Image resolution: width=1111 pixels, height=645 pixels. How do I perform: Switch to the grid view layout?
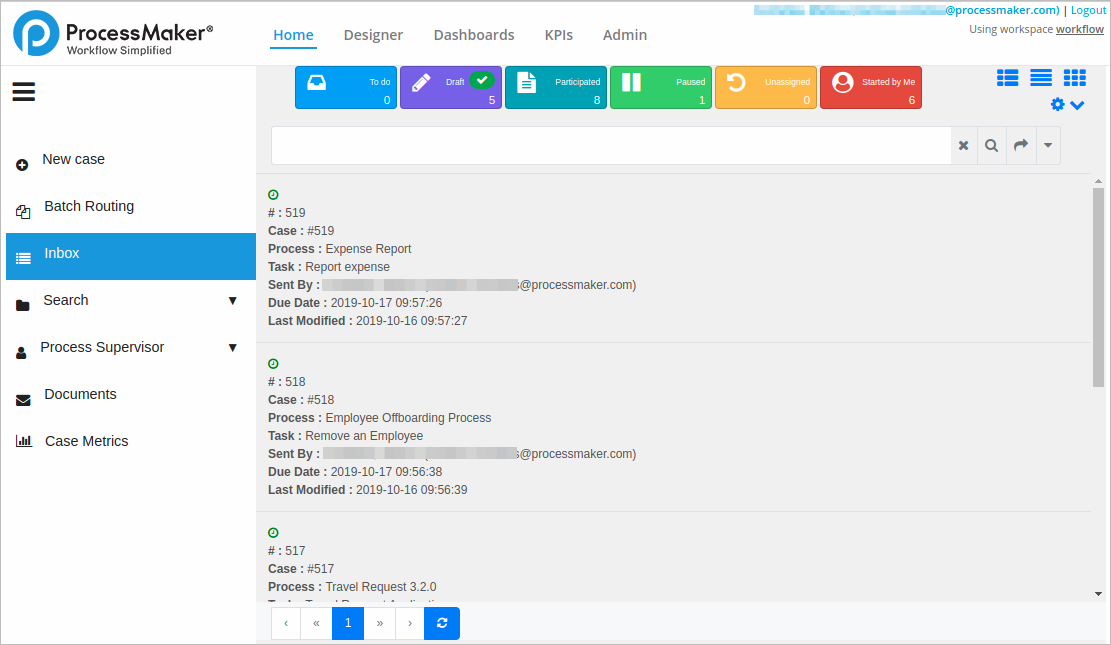(1074, 78)
